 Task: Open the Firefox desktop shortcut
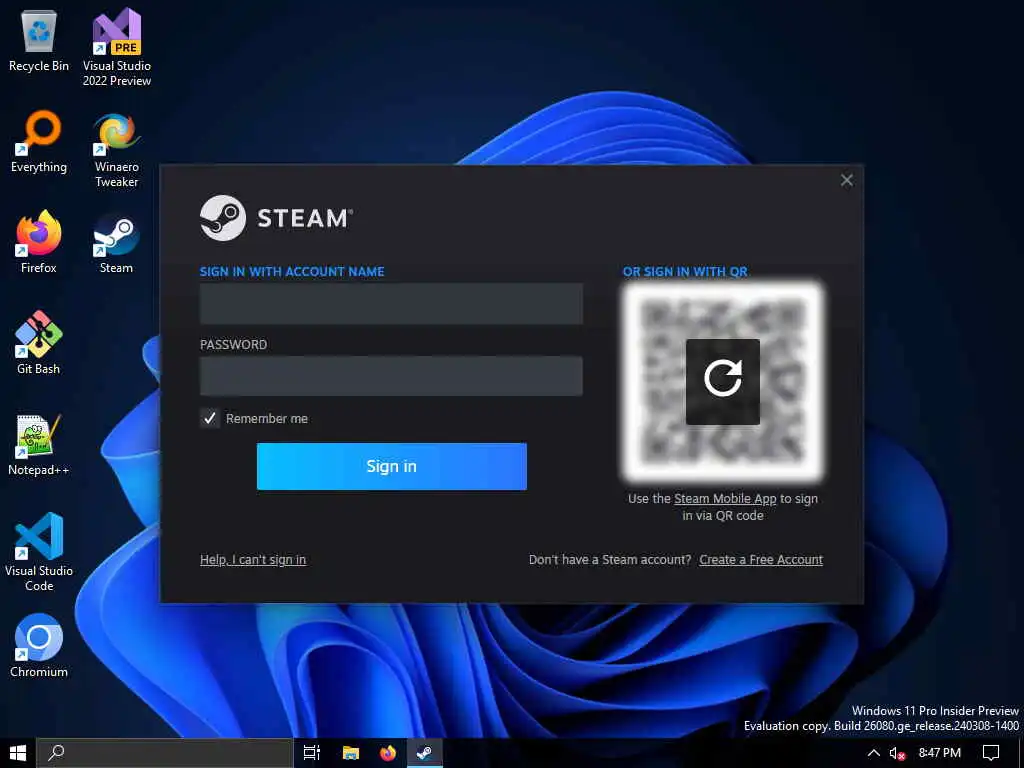click(39, 242)
